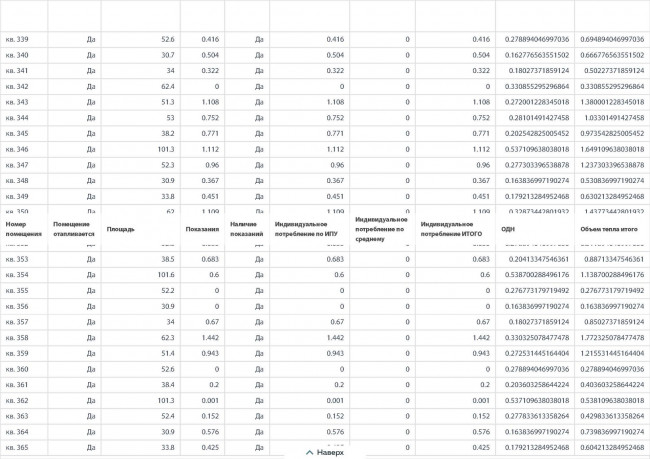
Task: Click the "Показания" column header
Action: pos(202,229)
